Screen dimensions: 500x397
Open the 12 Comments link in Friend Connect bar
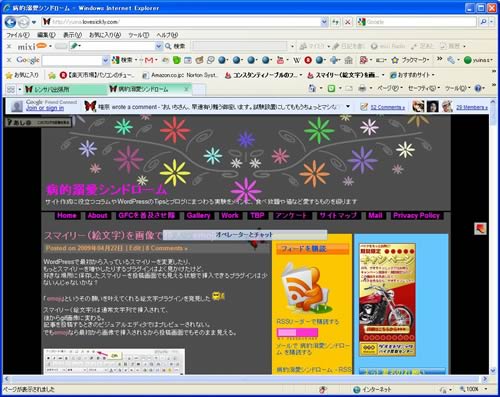tap(388, 107)
